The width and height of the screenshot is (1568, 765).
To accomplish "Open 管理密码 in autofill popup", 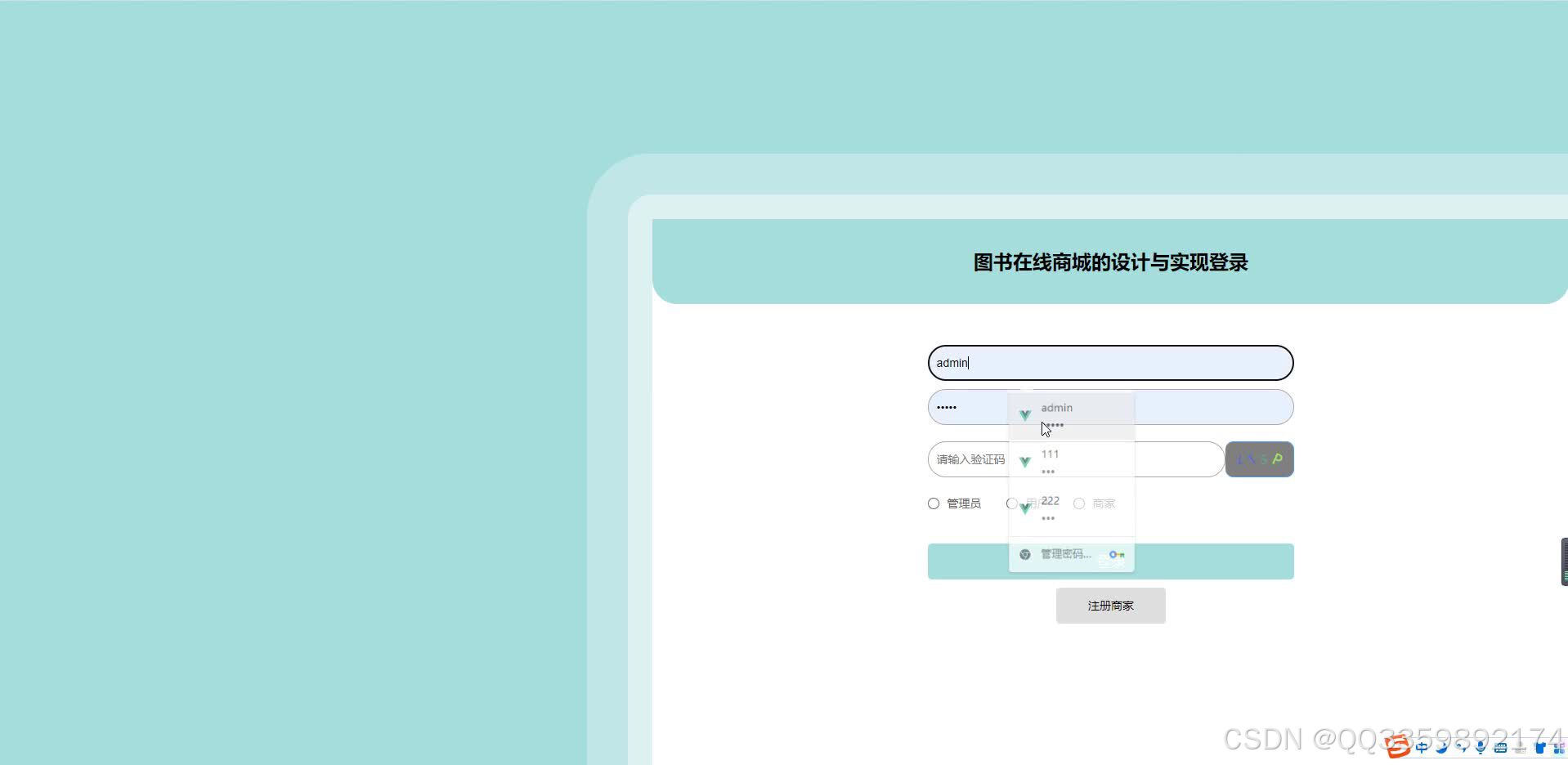I will tap(1072, 554).
